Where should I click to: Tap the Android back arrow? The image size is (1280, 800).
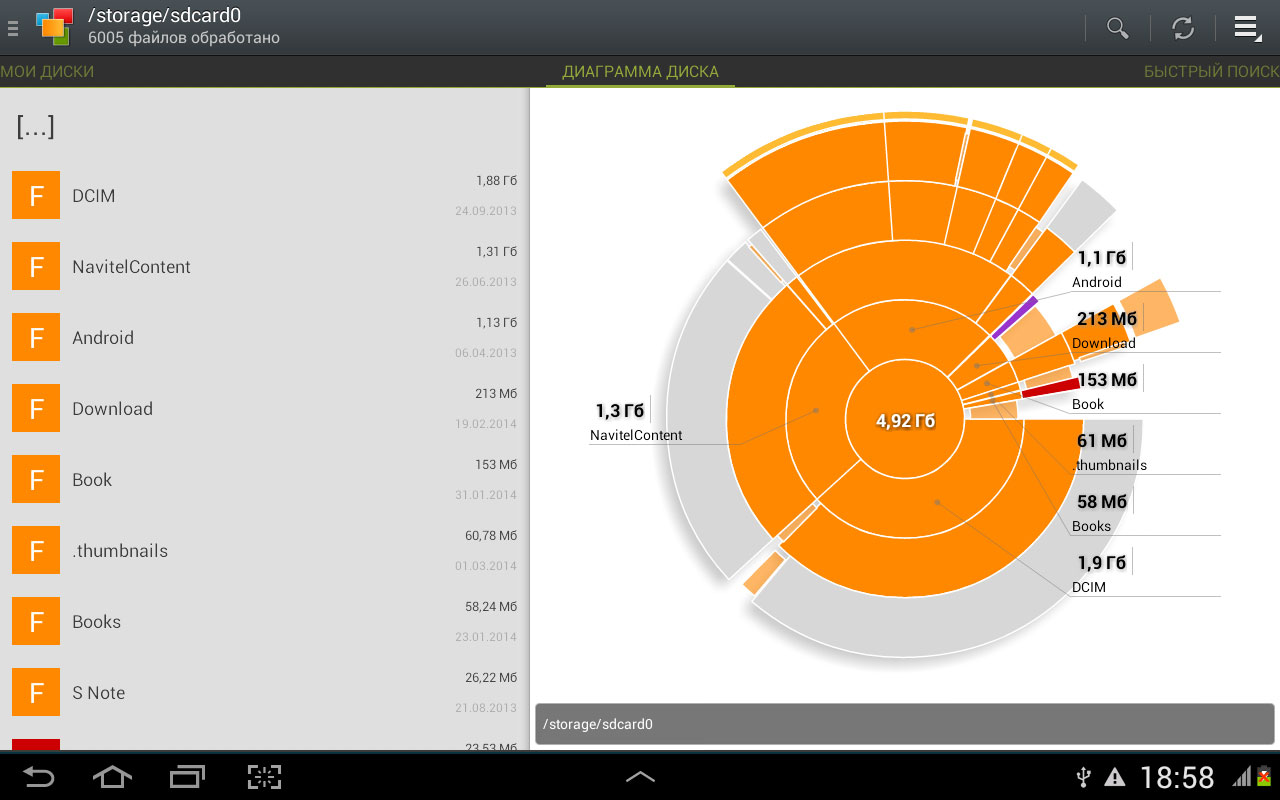tap(39, 777)
